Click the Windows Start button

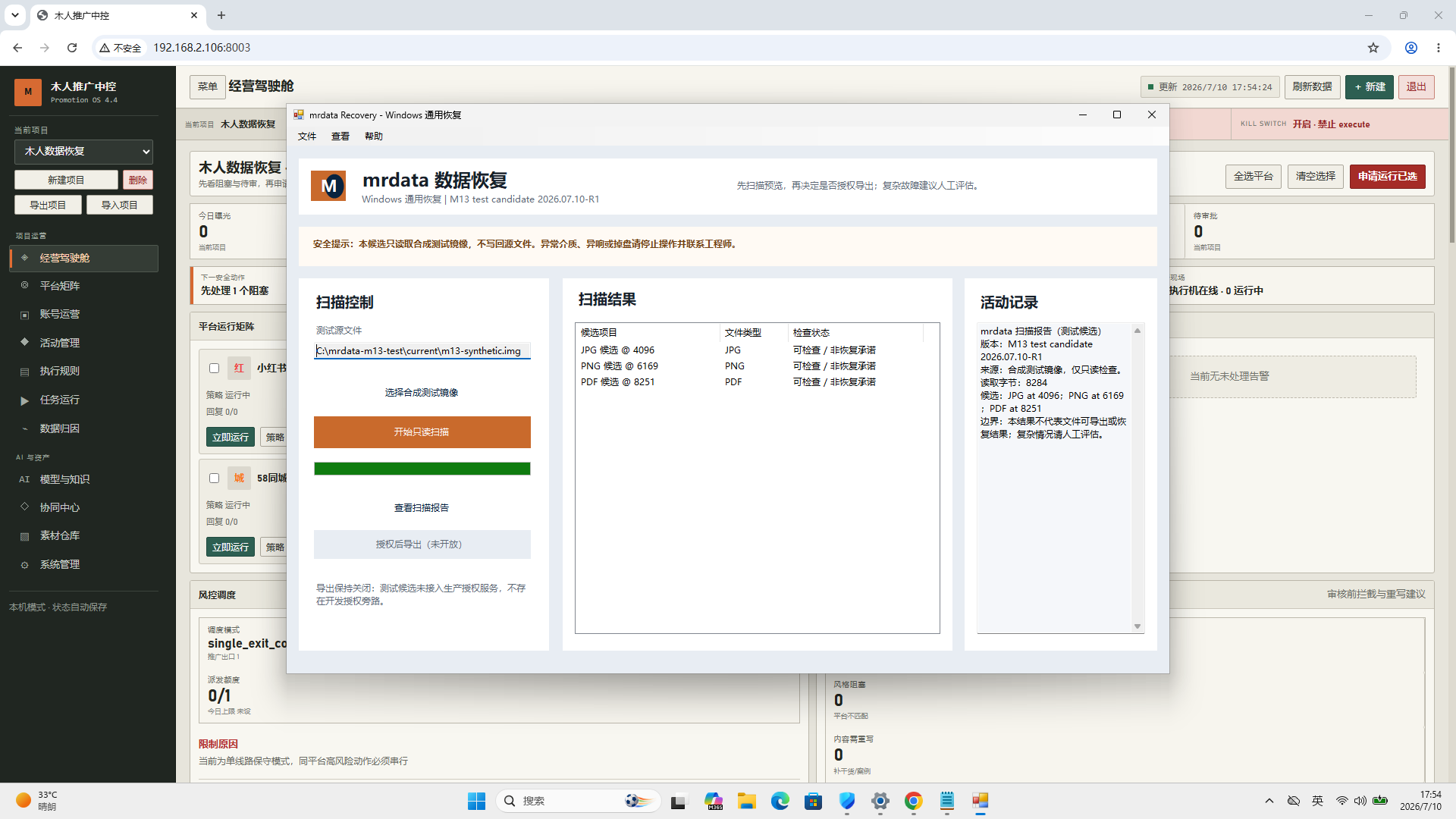tap(476, 801)
